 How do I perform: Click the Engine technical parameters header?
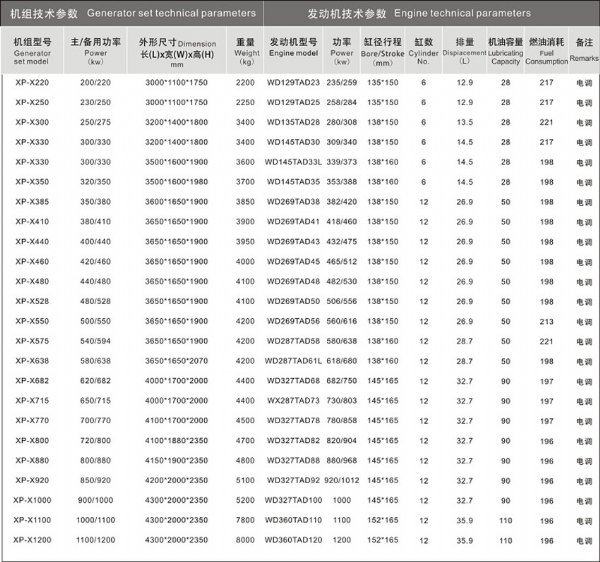tap(430, 13)
